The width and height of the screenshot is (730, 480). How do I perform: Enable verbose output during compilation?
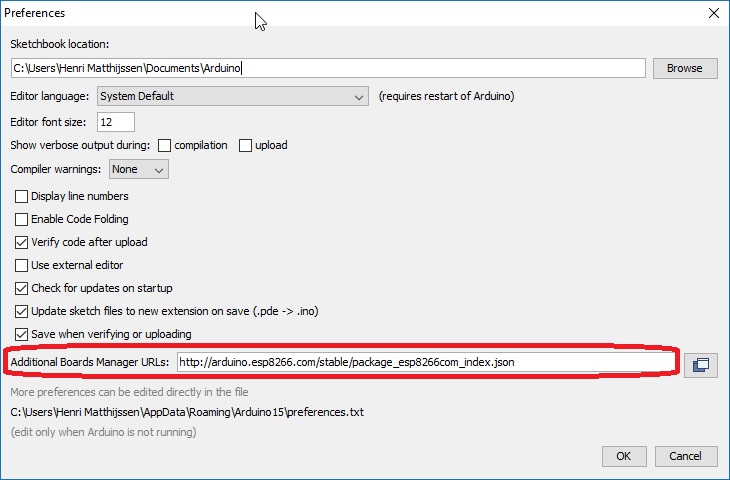coord(166,145)
